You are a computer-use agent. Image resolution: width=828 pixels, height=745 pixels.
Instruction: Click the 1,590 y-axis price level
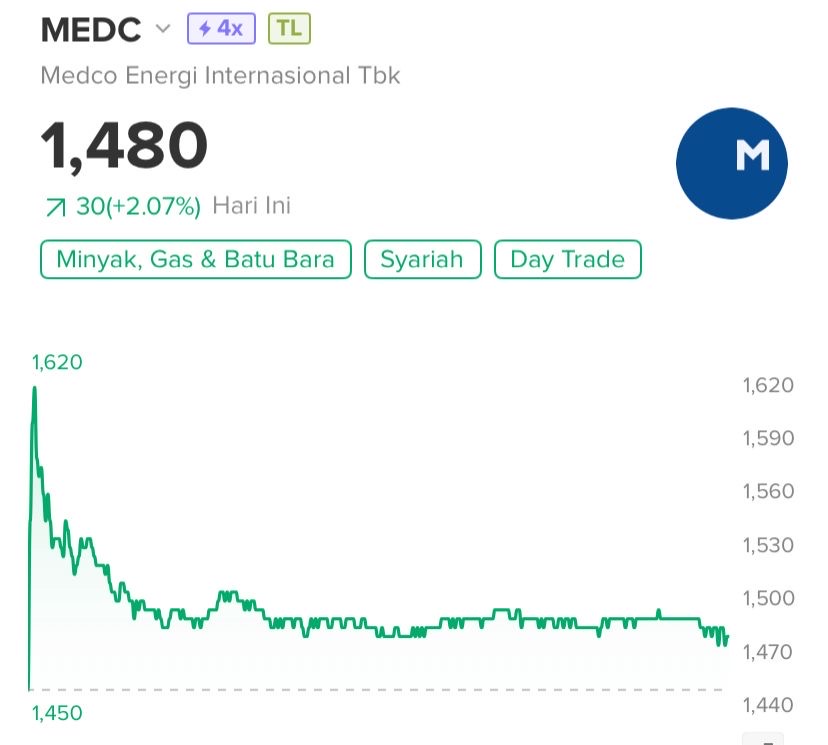point(768,438)
